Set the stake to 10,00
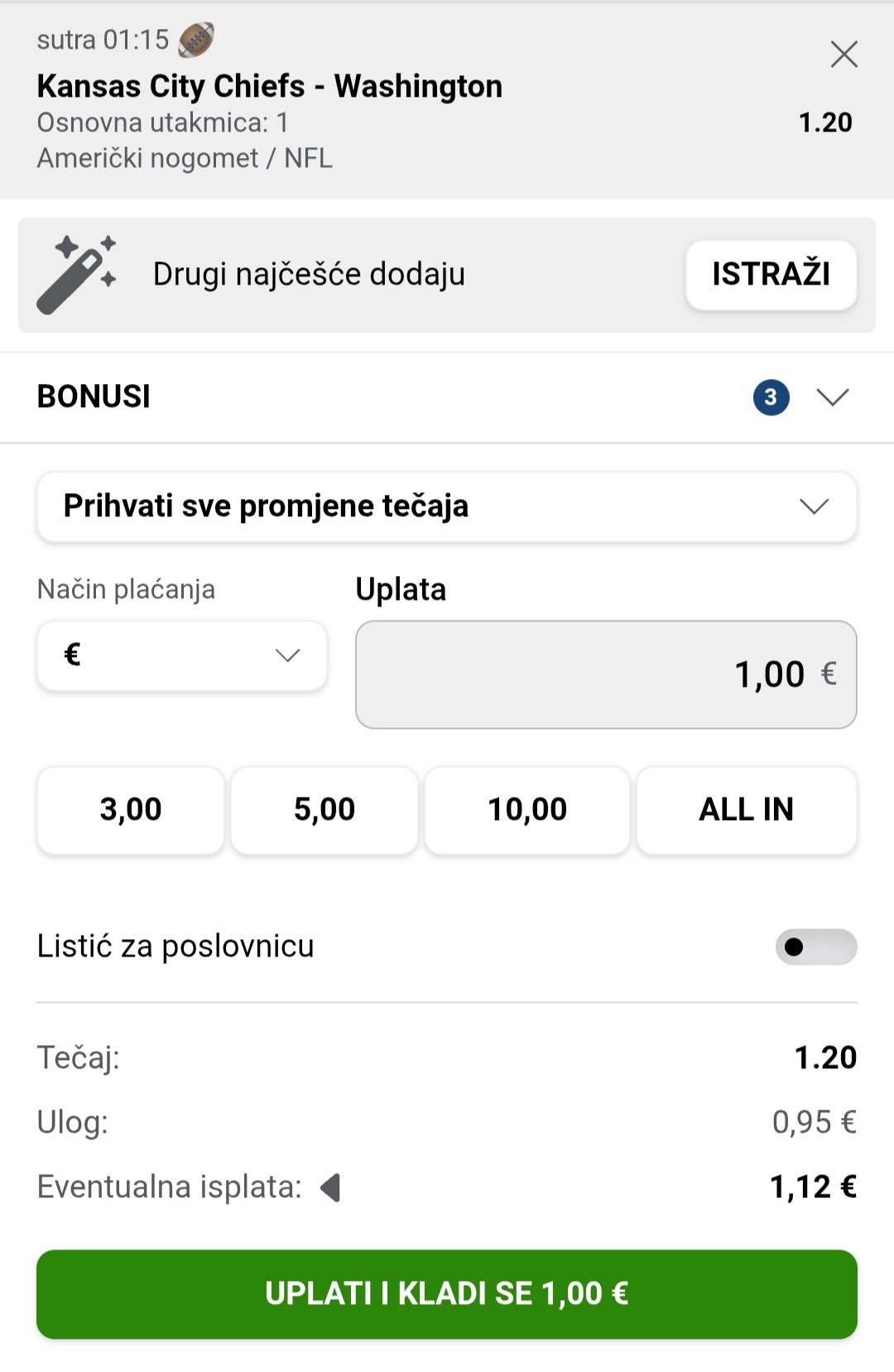 (x=527, y=809)
